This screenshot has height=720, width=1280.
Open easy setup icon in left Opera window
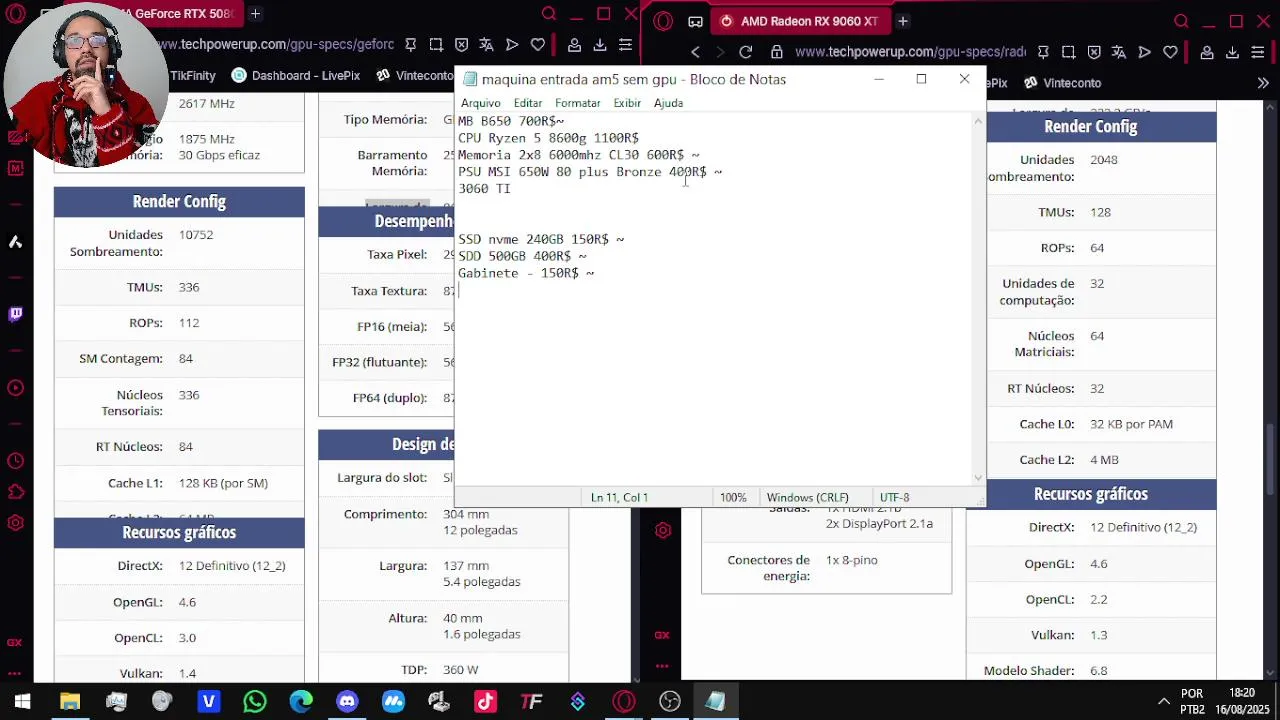pyautogui.click(x=624, y=45)
